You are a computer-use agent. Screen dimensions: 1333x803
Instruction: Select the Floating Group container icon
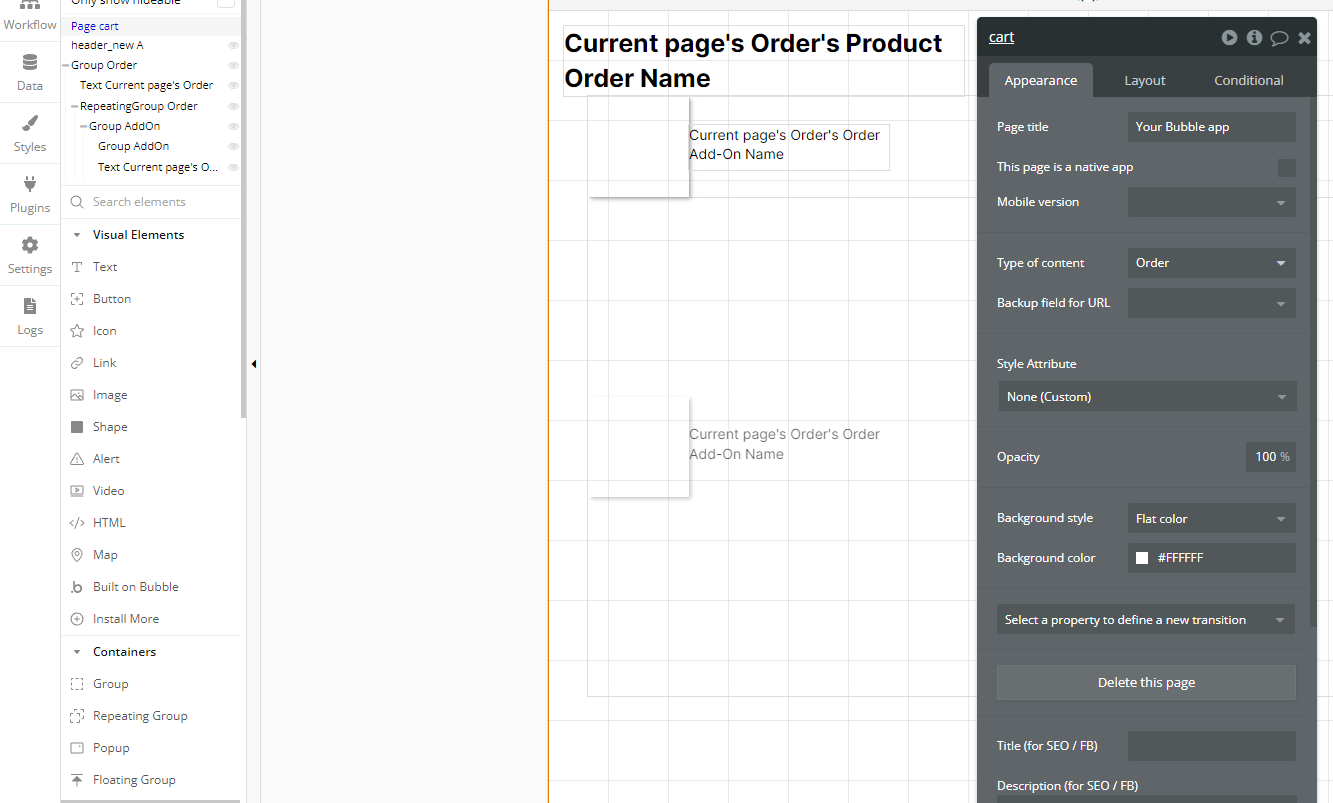pos(77,780)
